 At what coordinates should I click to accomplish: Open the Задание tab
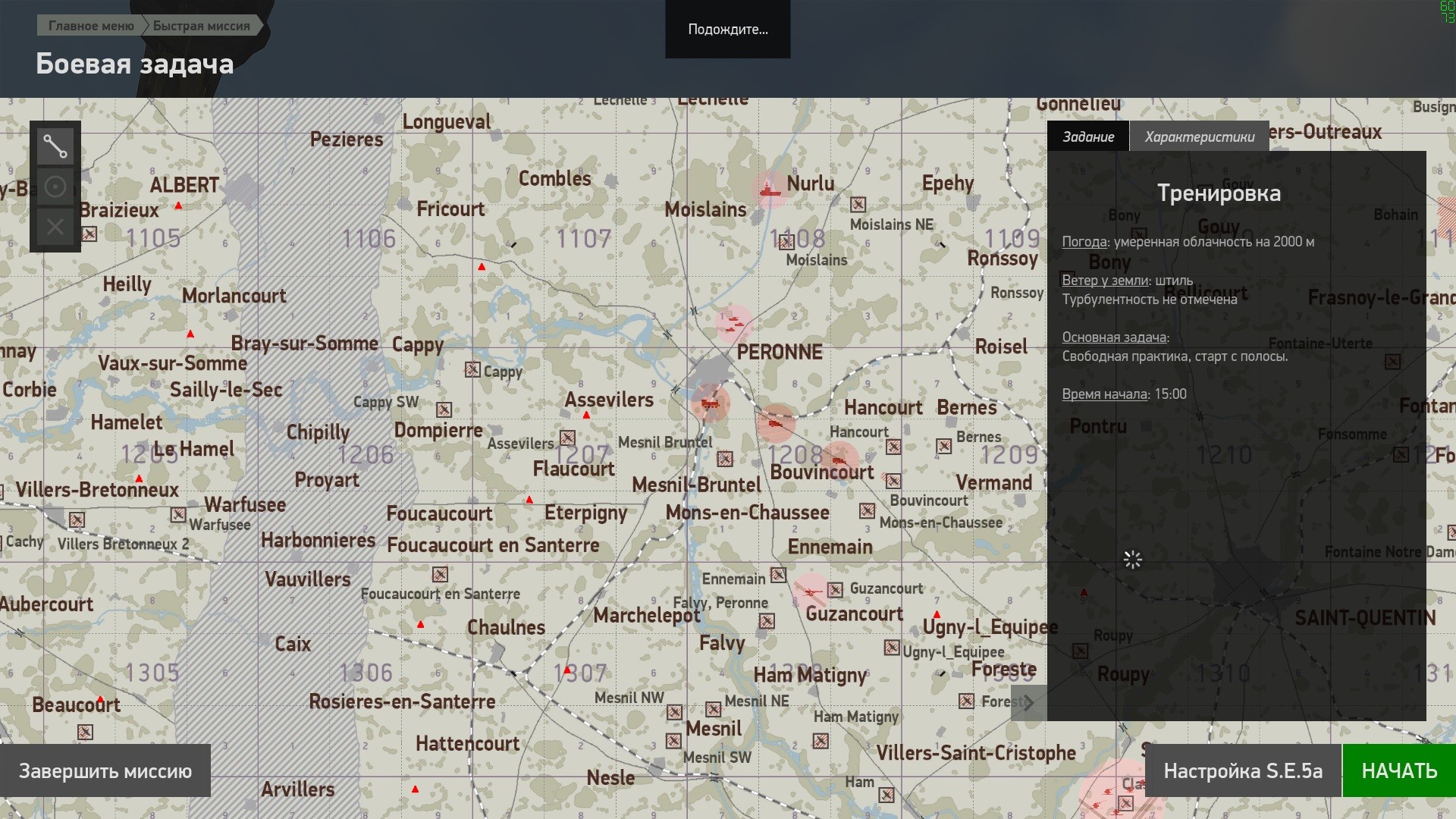[x=1088, y=136]
